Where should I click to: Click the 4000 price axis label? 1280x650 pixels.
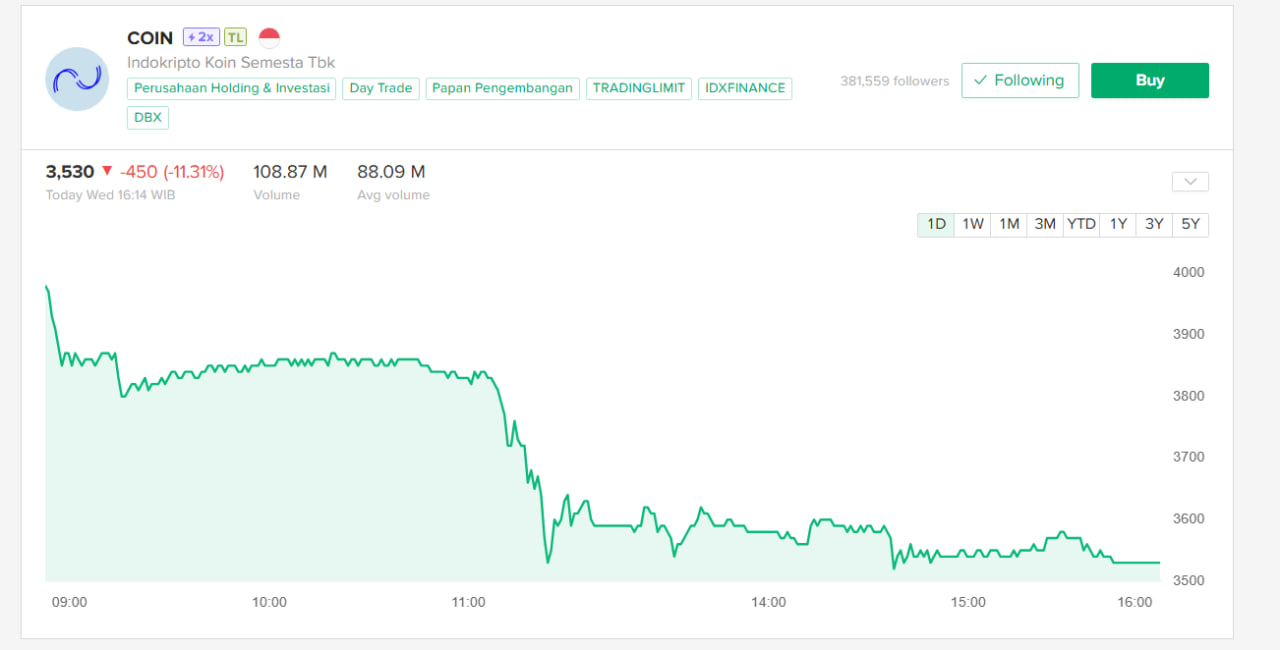[x=1188, y=272]
